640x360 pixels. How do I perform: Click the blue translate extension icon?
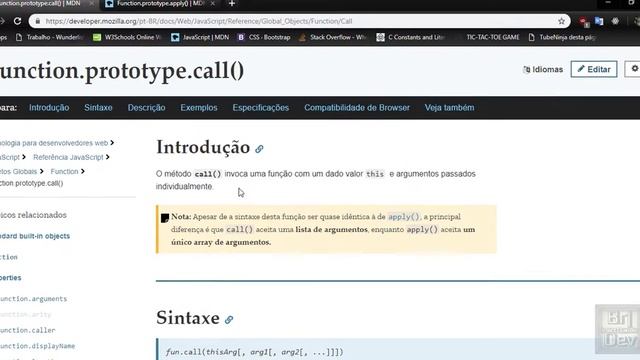[x=599, y=21]
